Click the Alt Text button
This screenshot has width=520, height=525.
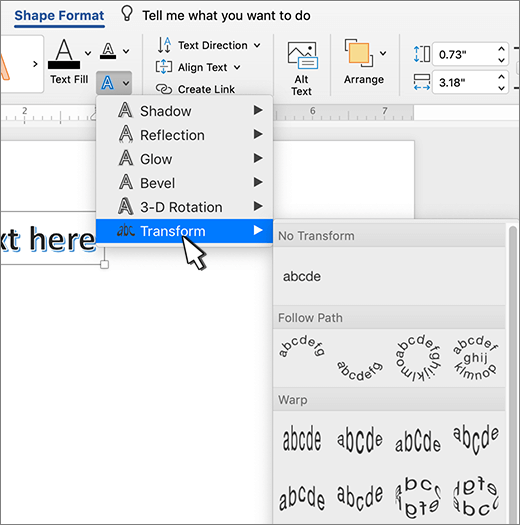302,69
